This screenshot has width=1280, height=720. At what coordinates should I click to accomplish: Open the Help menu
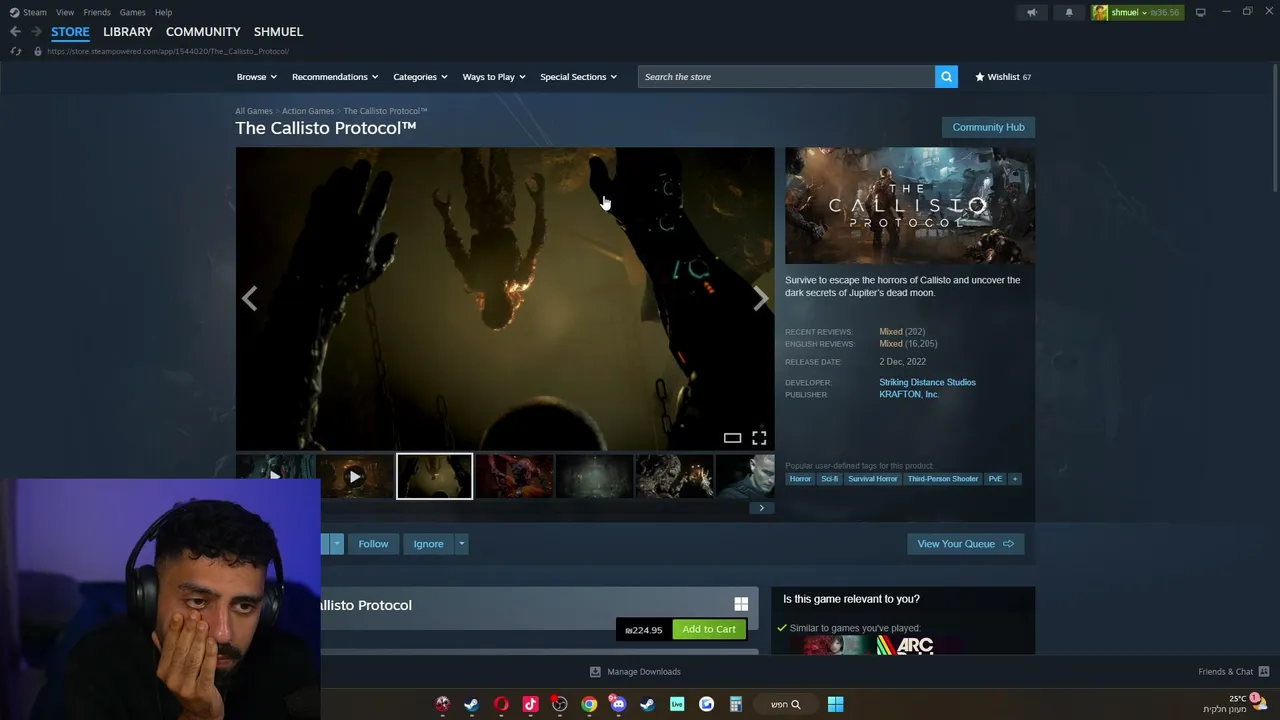point(163,12)
